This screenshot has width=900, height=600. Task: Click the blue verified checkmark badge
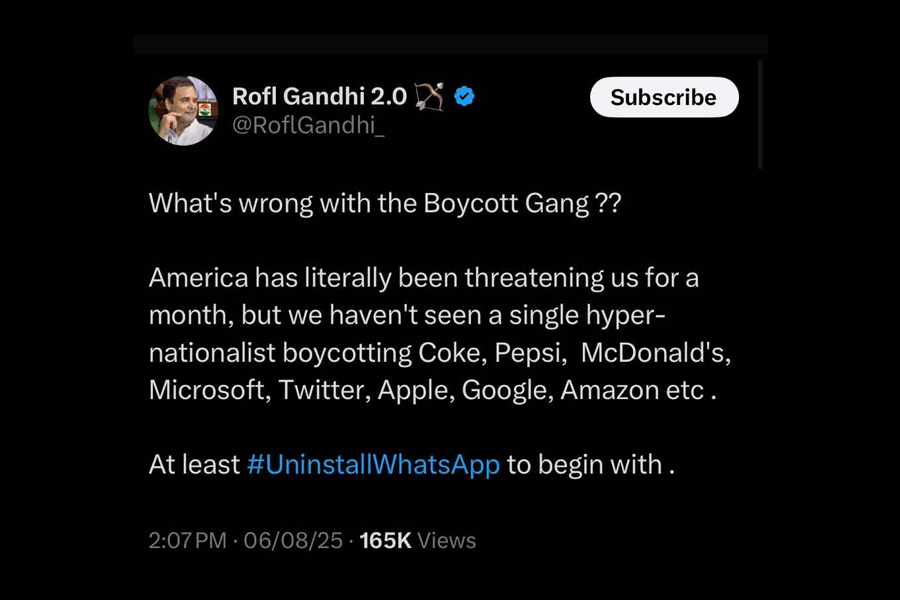pyautogui.click(x=465, y=97)
